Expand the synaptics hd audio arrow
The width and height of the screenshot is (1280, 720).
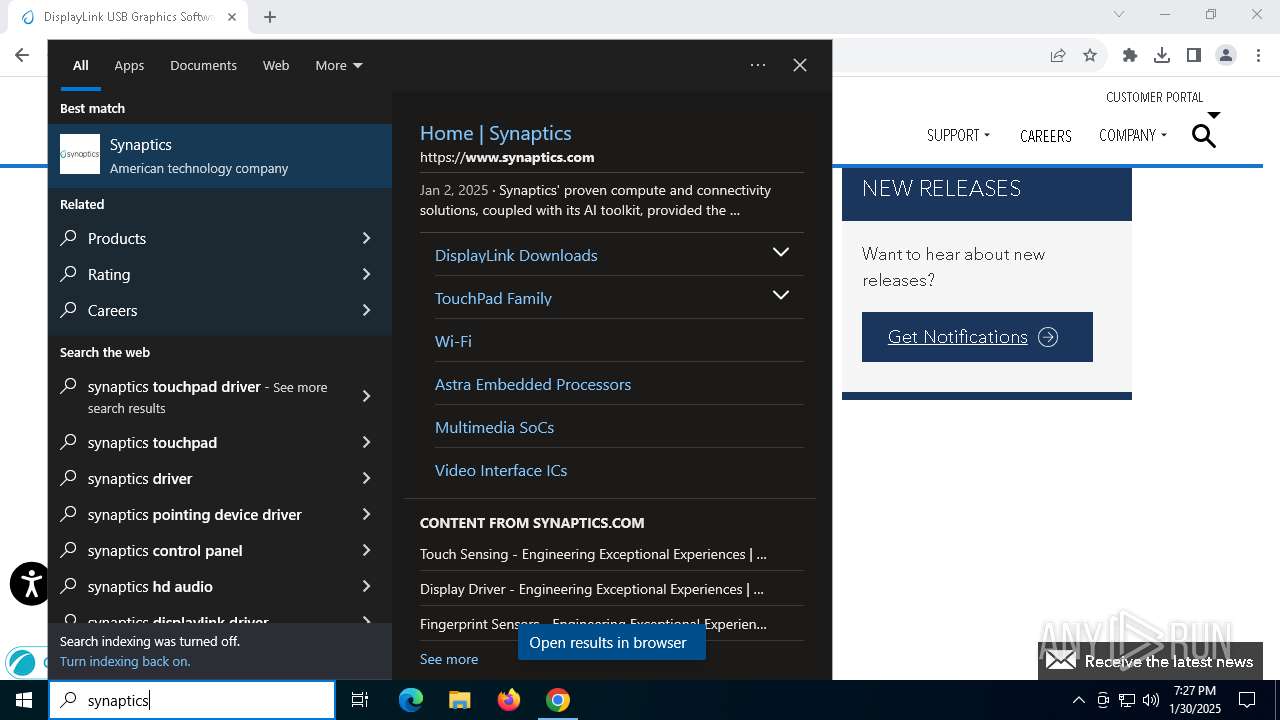(366, 586)
